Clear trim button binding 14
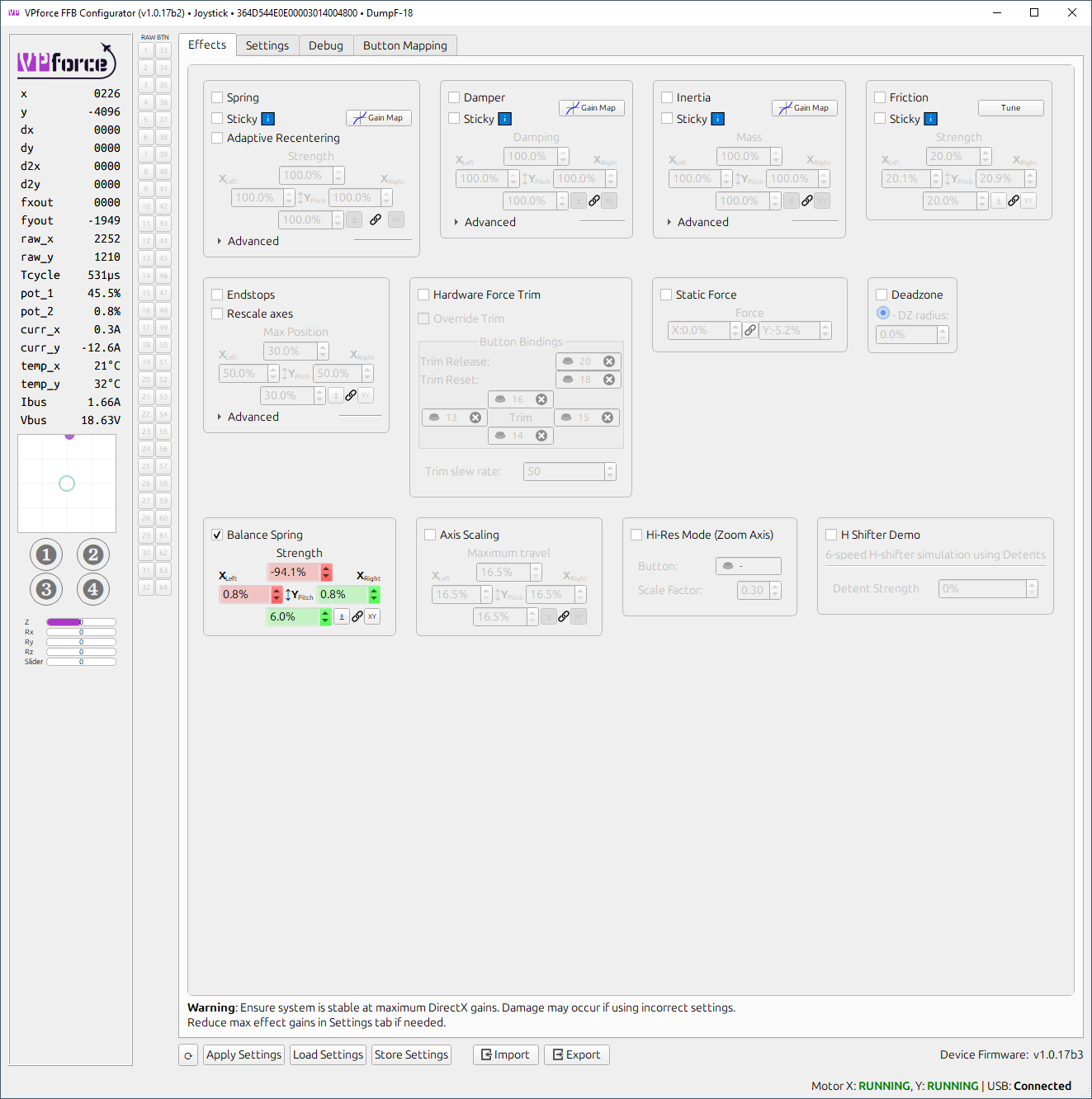 coord(541,436)
